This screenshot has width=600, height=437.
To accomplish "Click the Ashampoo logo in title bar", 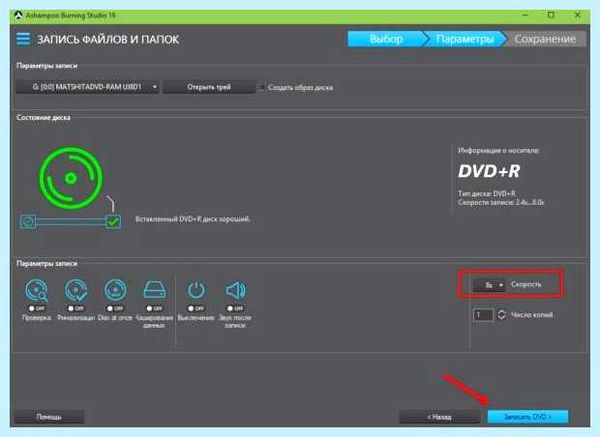I will click(x=18, y=15).
